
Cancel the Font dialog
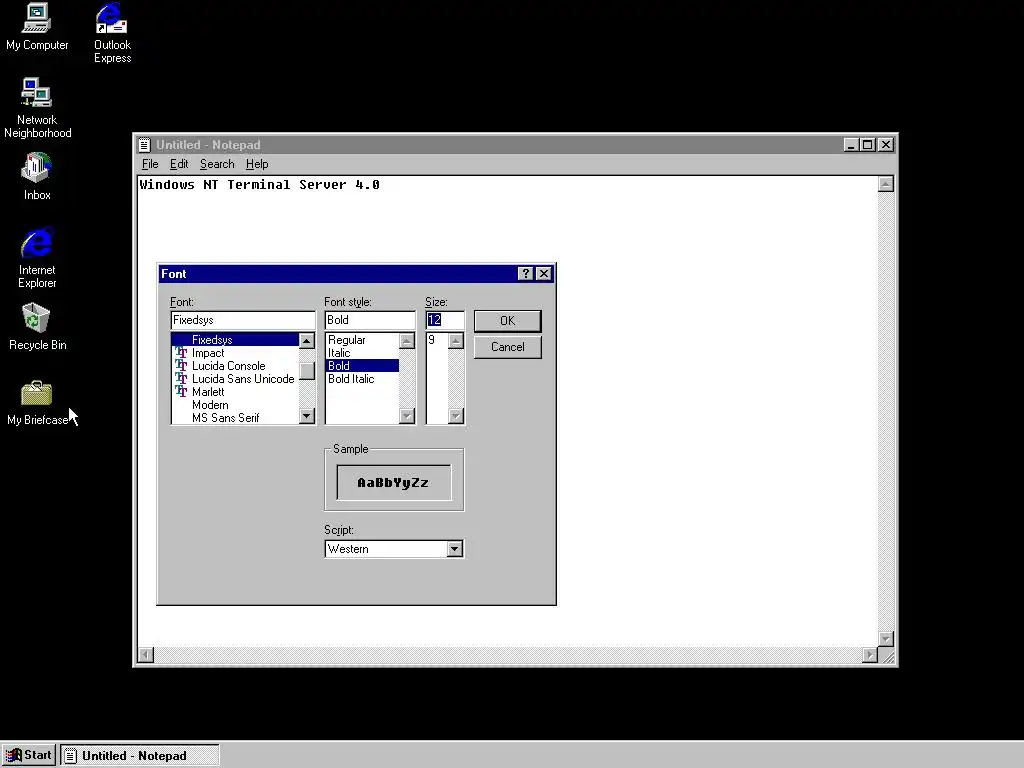(x=507, y=347)
